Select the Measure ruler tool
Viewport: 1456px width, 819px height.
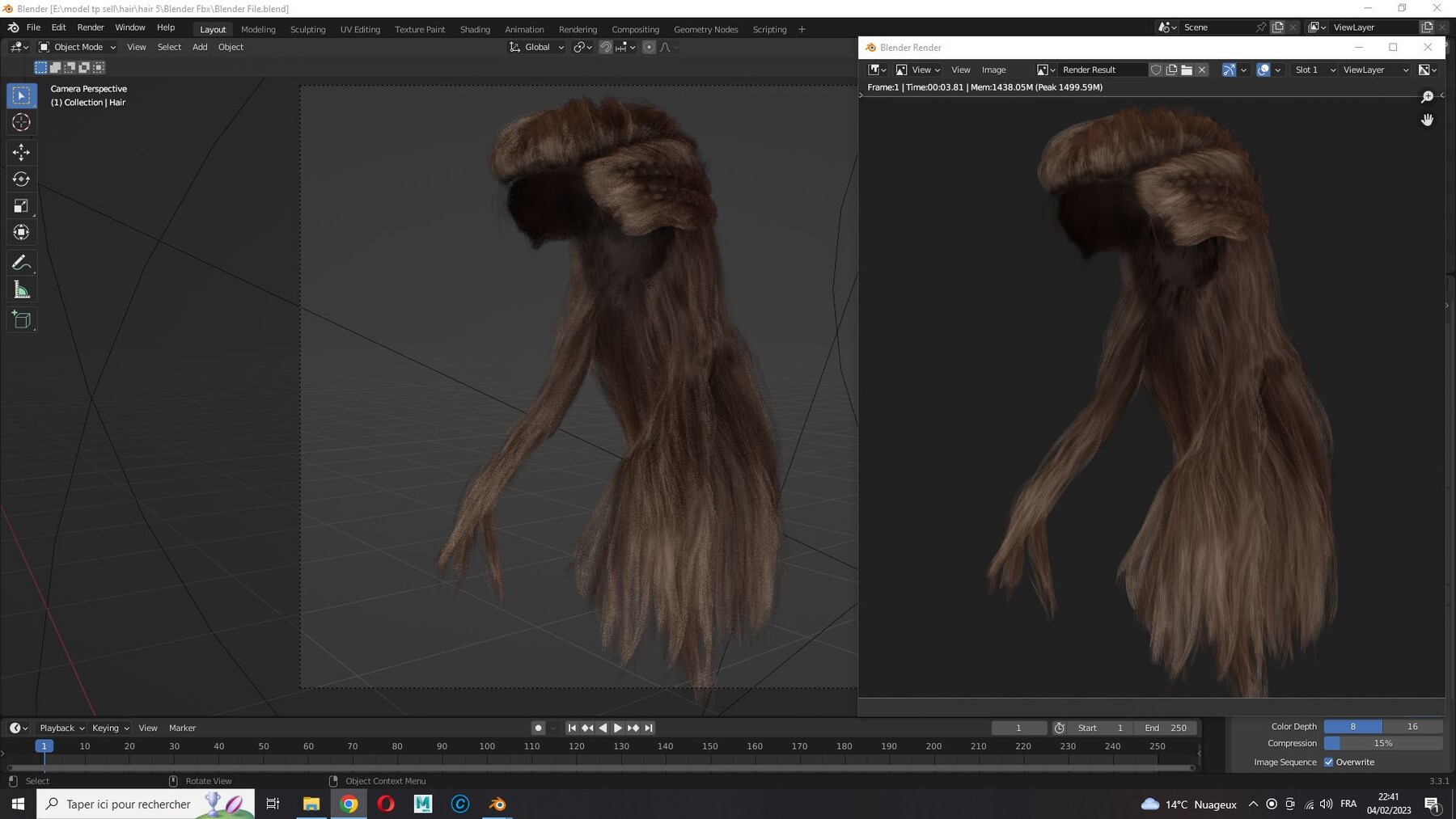[22, 290]
